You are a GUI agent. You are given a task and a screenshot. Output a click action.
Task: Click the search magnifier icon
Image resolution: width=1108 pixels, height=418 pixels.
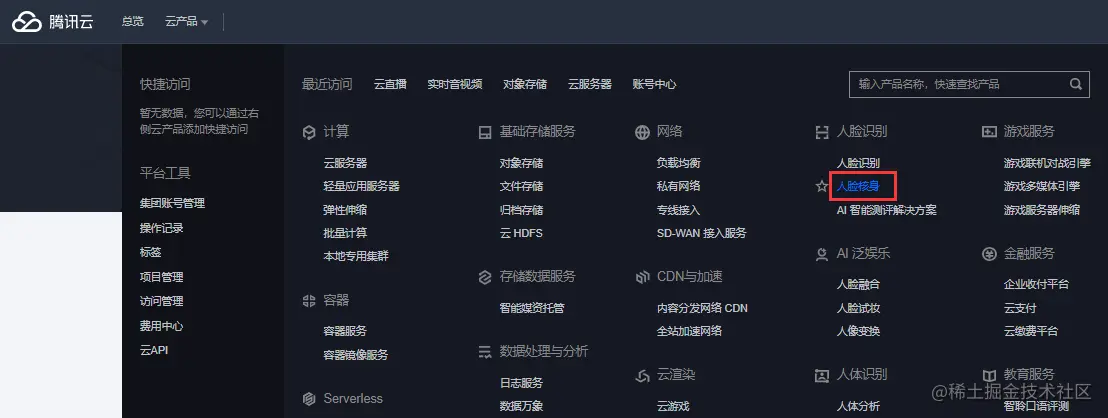click(x=1075, y=84)
